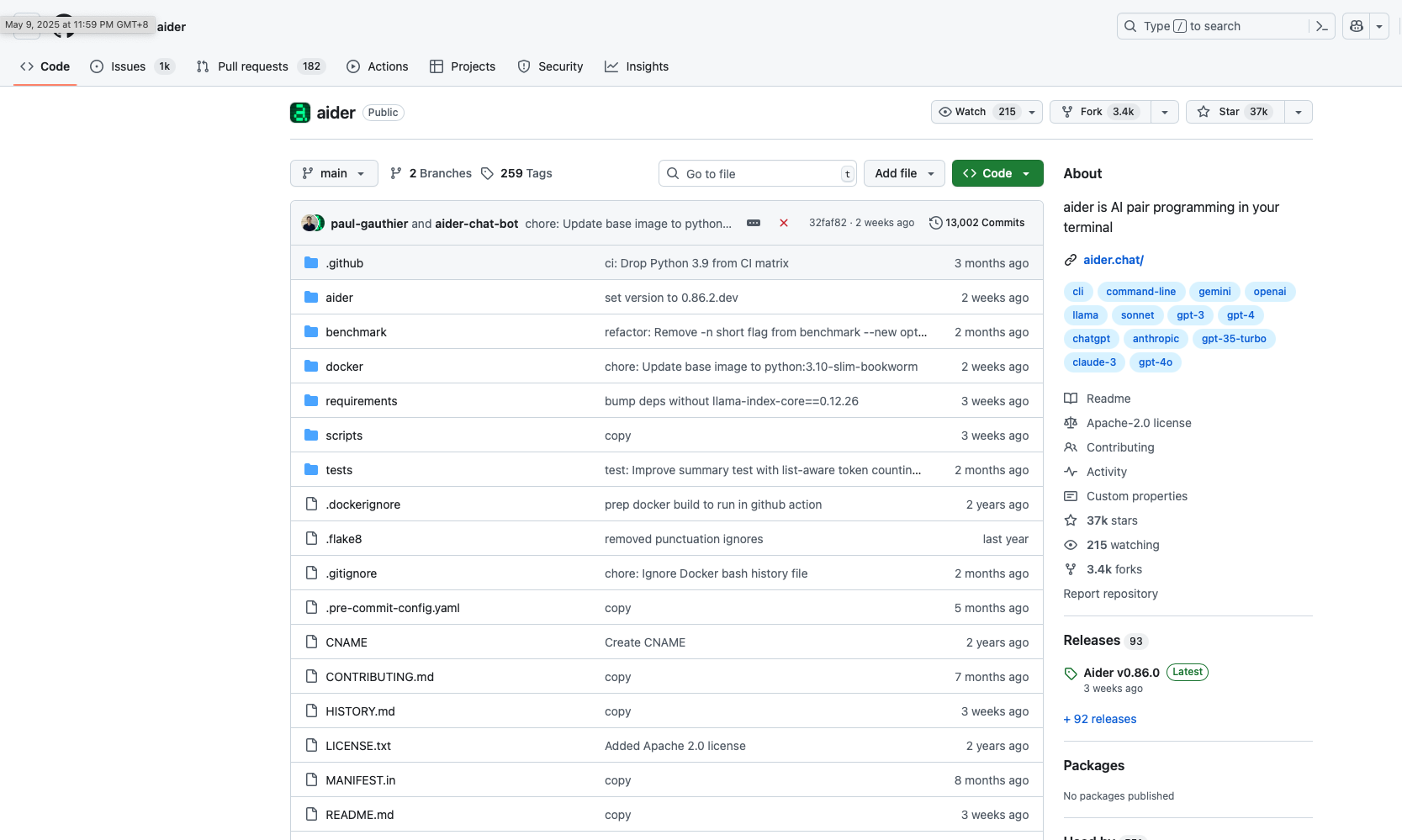Click the Custom properties icon

click(x=1071, y=496)
